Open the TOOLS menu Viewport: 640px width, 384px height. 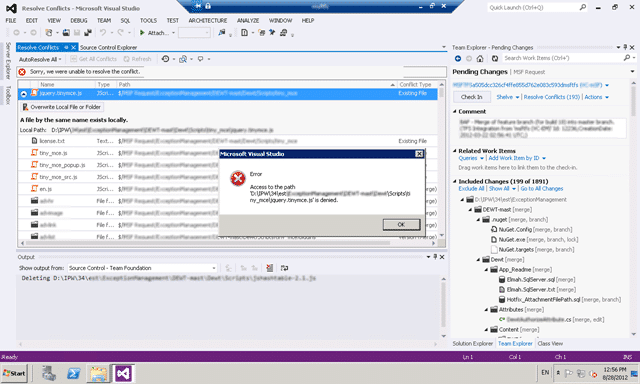click(148, 20)
